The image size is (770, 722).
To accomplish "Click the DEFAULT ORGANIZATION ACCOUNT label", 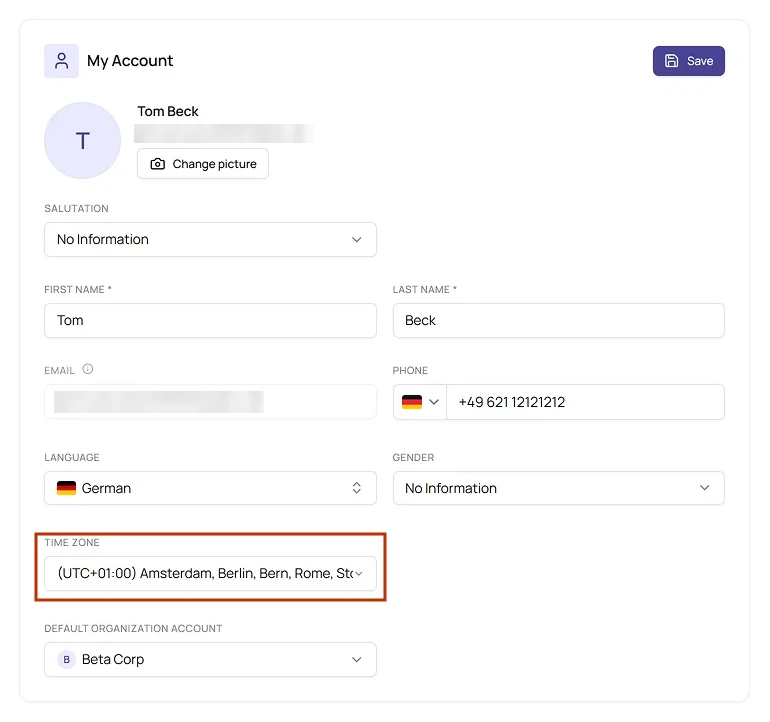I will pos(133,629).
